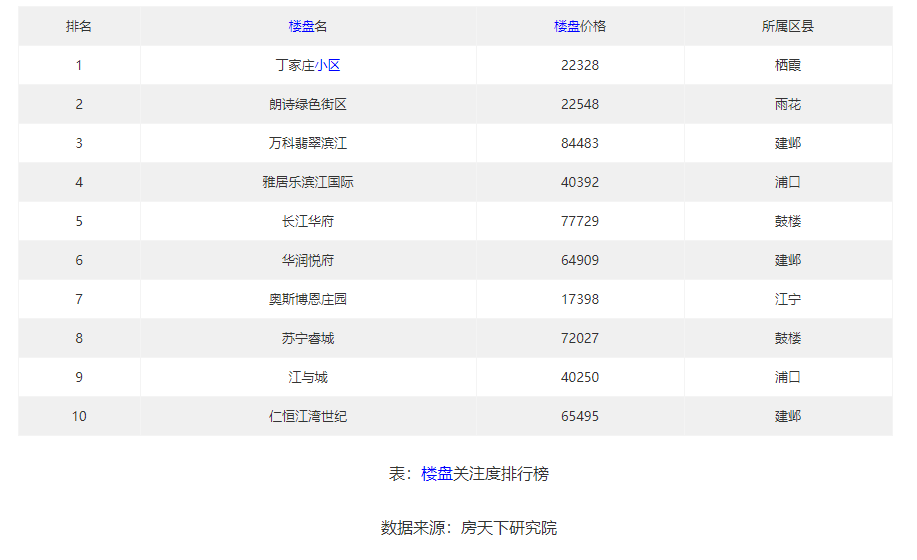The width and height of the screenshot is (917, 560).
Task: Click 浦口 in the 江与城 row
Action: click(788, 377)
